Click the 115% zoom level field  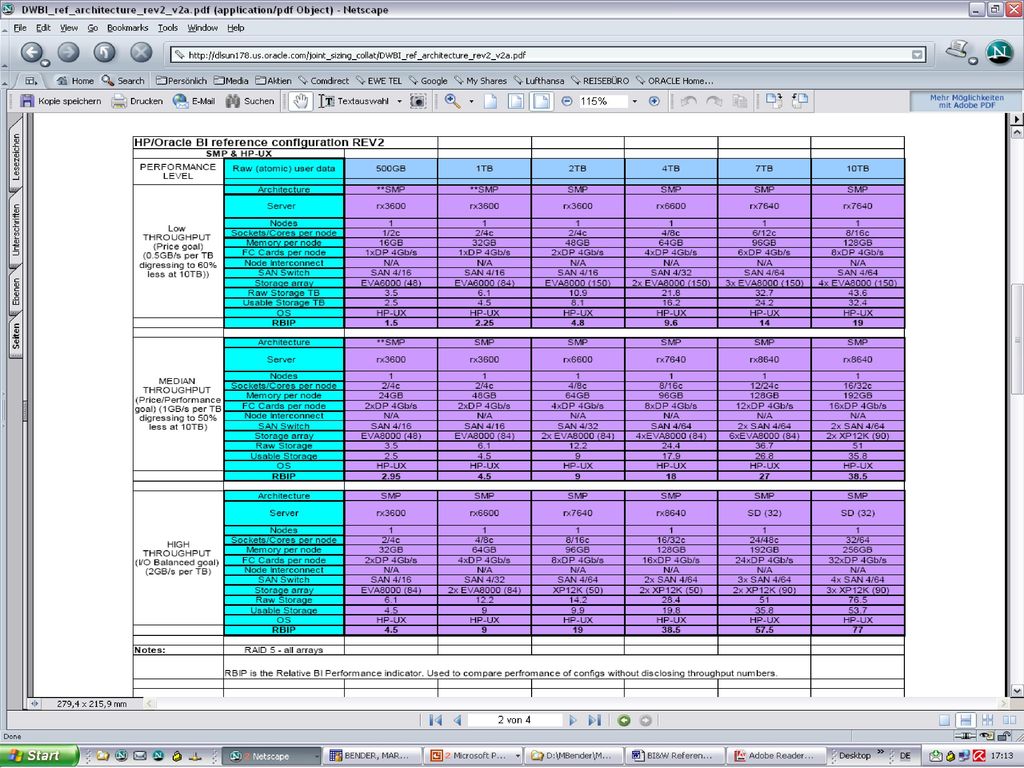click(601, 101)
